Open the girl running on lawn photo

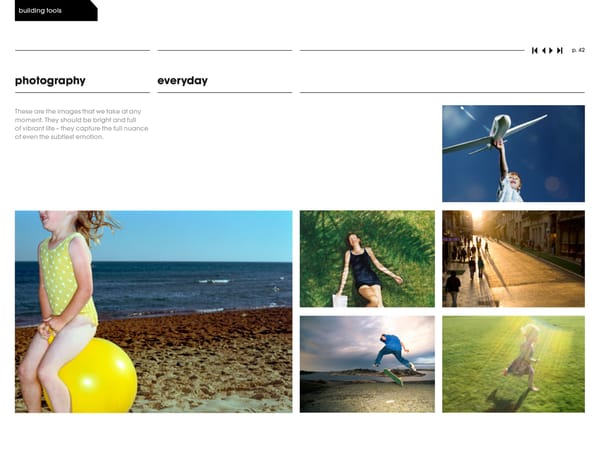pos(513,364)
